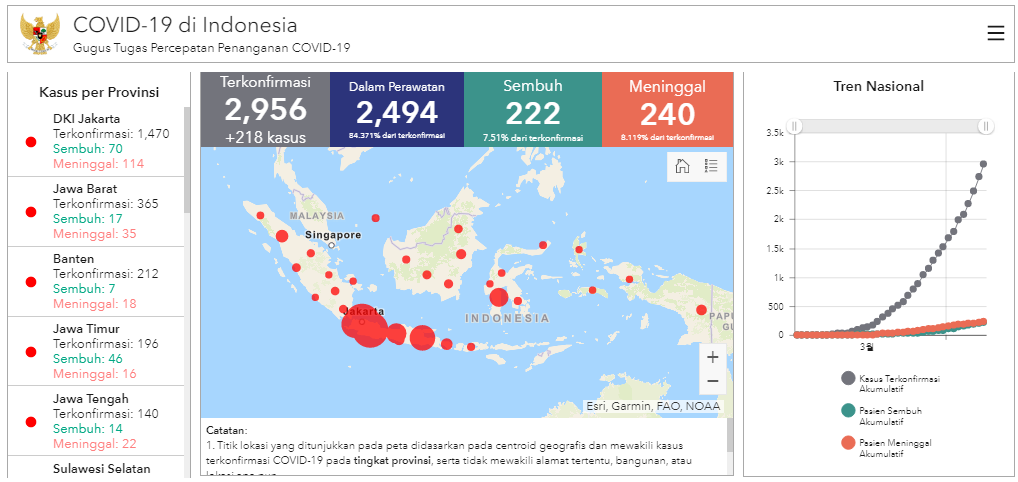Click the +218 kasus text
This screenshot has width=1018, height=482.
click(x=265, y=138)
